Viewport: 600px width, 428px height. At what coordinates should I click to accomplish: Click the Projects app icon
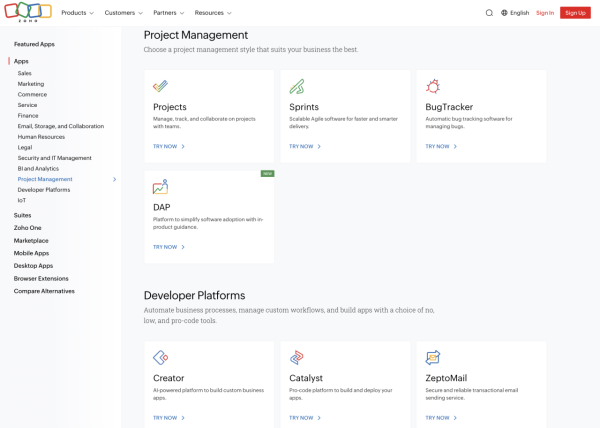[x=160, y=86]
